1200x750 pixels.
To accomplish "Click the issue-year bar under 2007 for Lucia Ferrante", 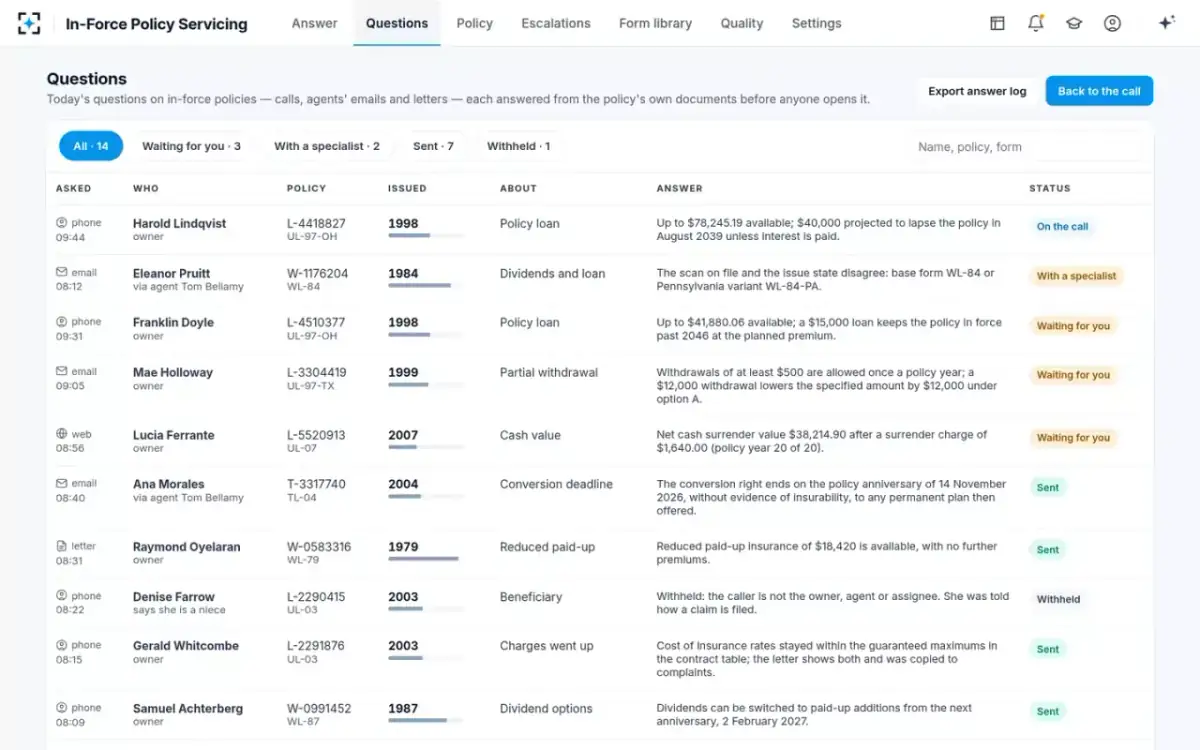I will (x=427, y=447).
